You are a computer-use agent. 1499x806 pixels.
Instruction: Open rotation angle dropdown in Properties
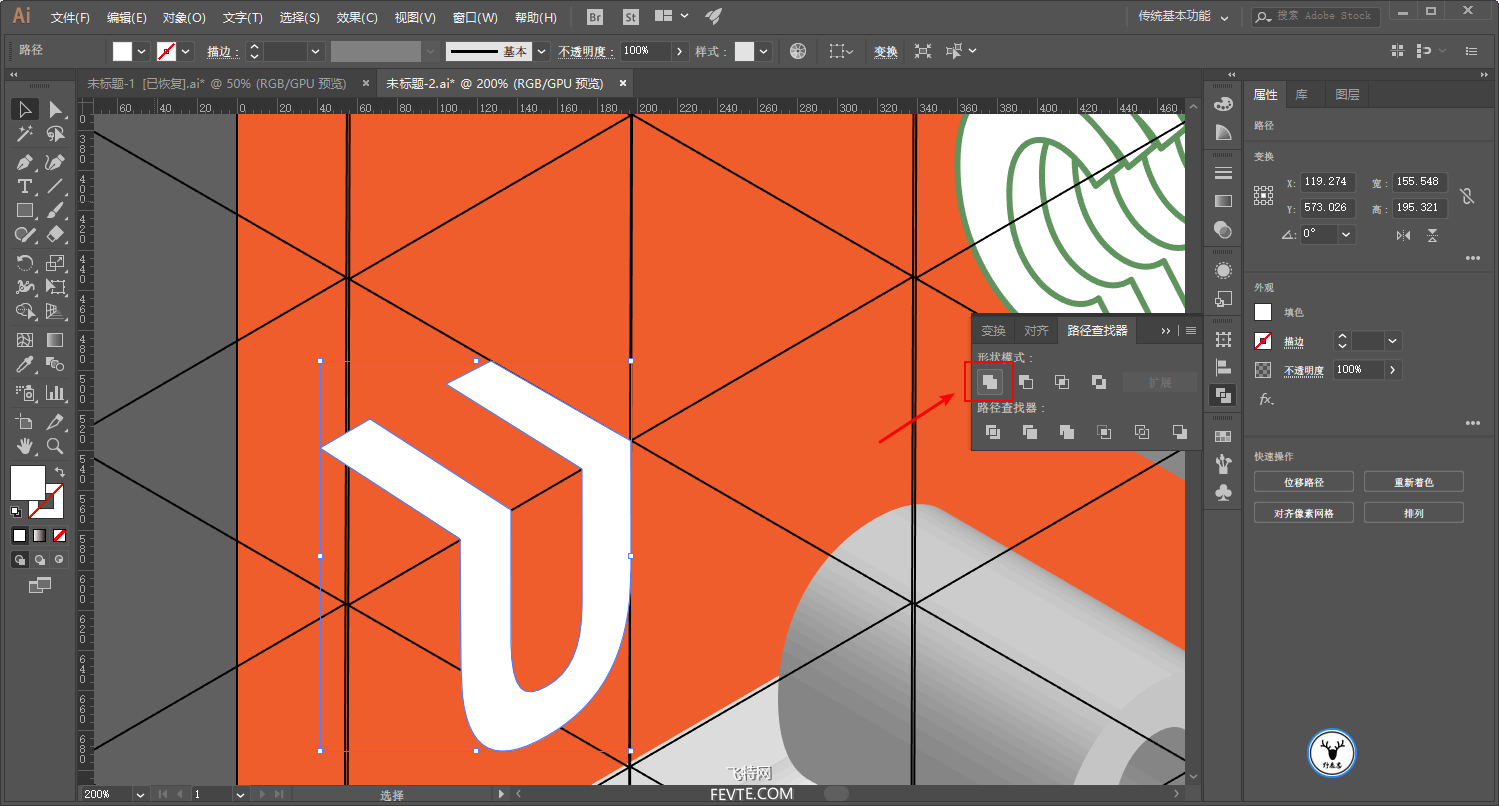point(1346,234)
